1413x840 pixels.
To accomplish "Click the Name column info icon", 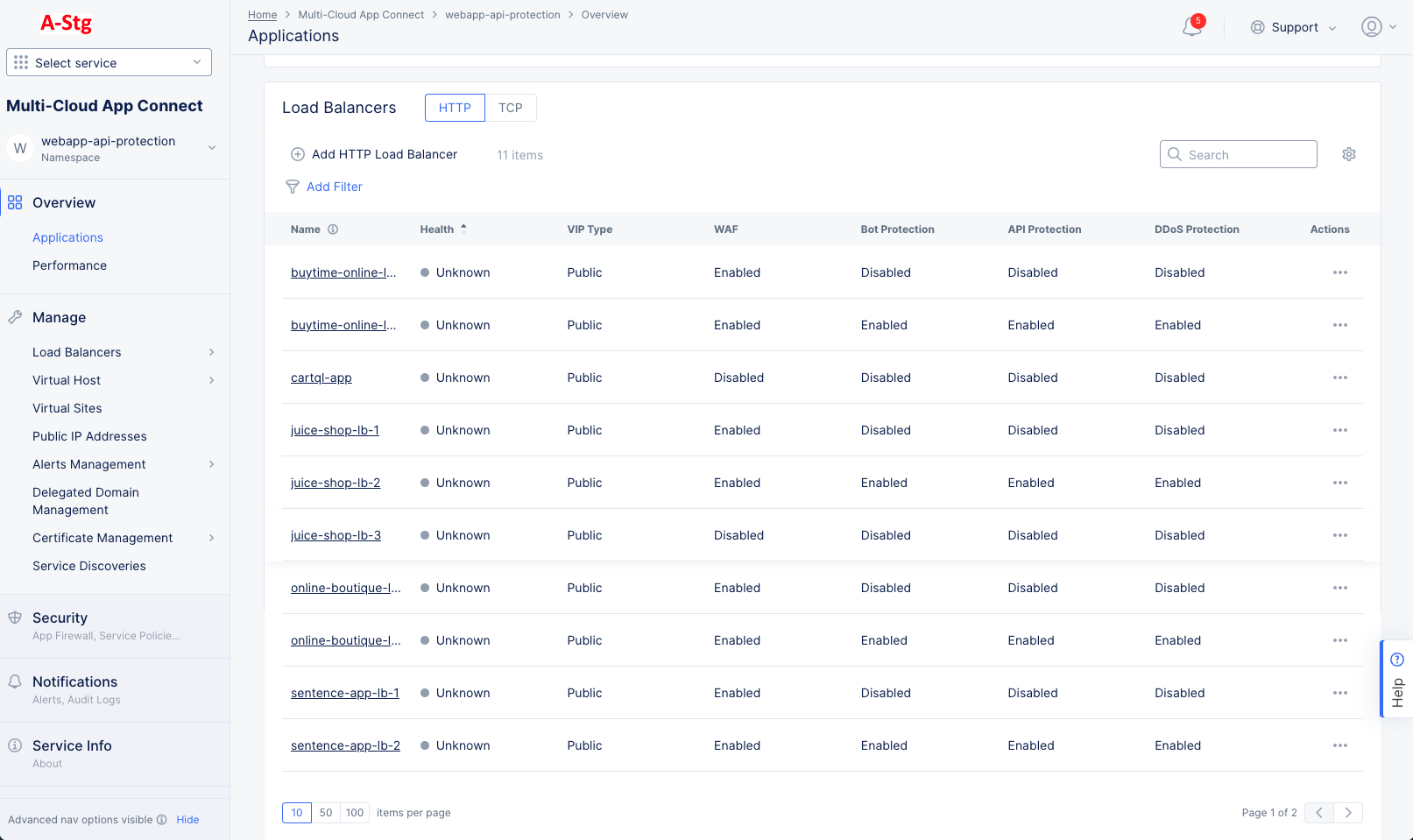I will 333,229.
